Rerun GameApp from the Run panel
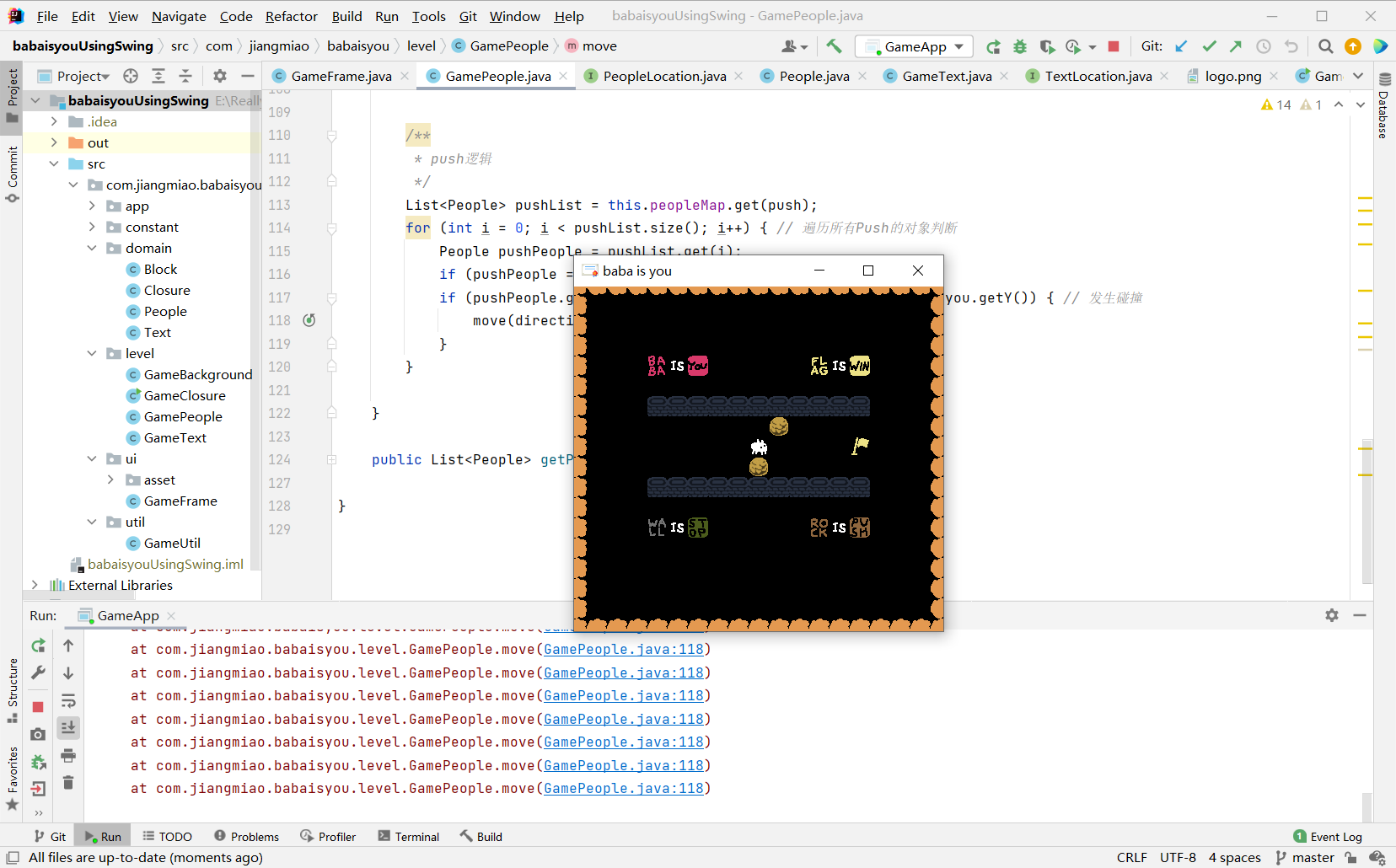Image resolution: width=1396 pixels, height=868 pixels. pyautogui.click(x=37, y=646)
